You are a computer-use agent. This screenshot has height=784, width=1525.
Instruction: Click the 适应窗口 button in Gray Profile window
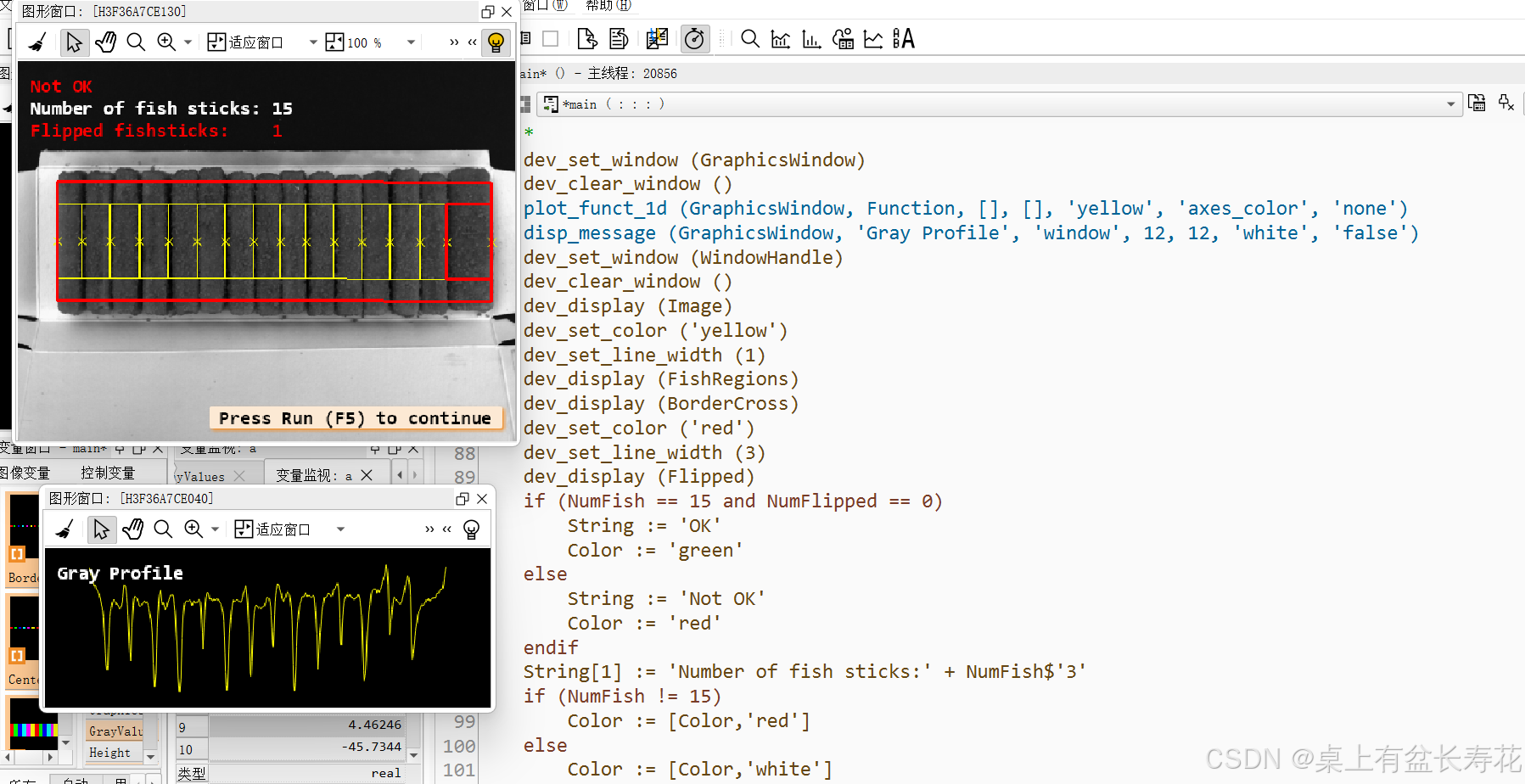272,529
